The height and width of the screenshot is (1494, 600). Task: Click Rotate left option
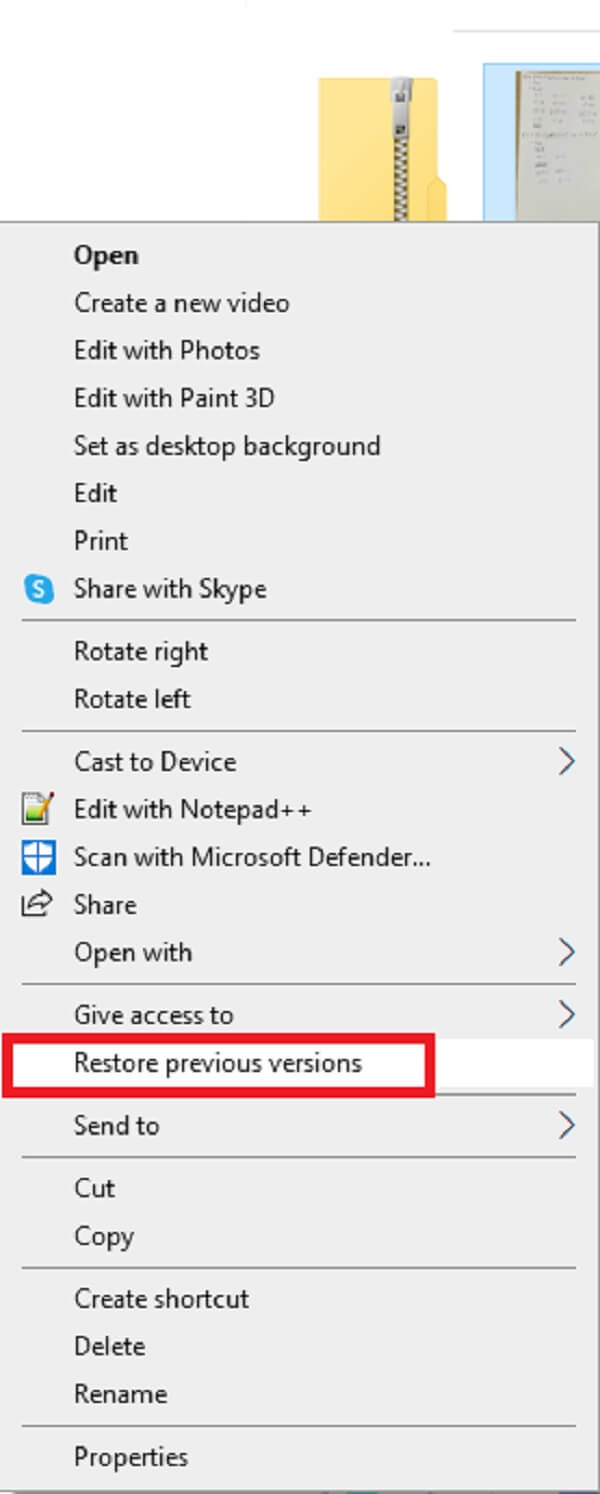132,699
